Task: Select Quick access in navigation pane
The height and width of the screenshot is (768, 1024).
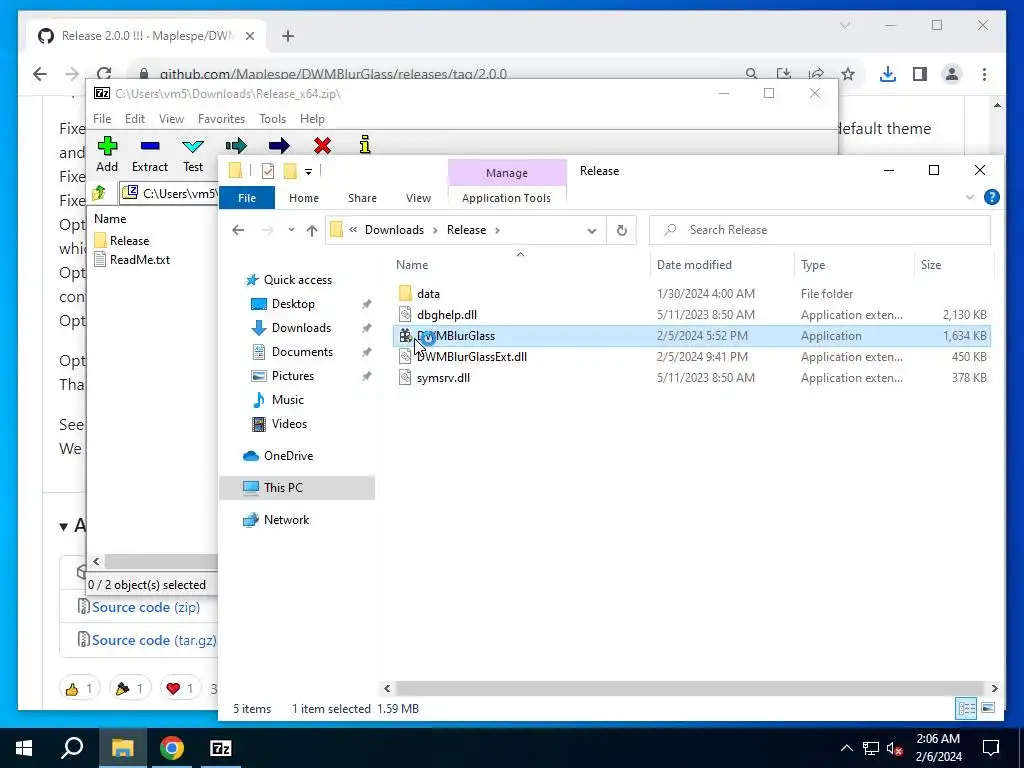Action: pos(297,280)
